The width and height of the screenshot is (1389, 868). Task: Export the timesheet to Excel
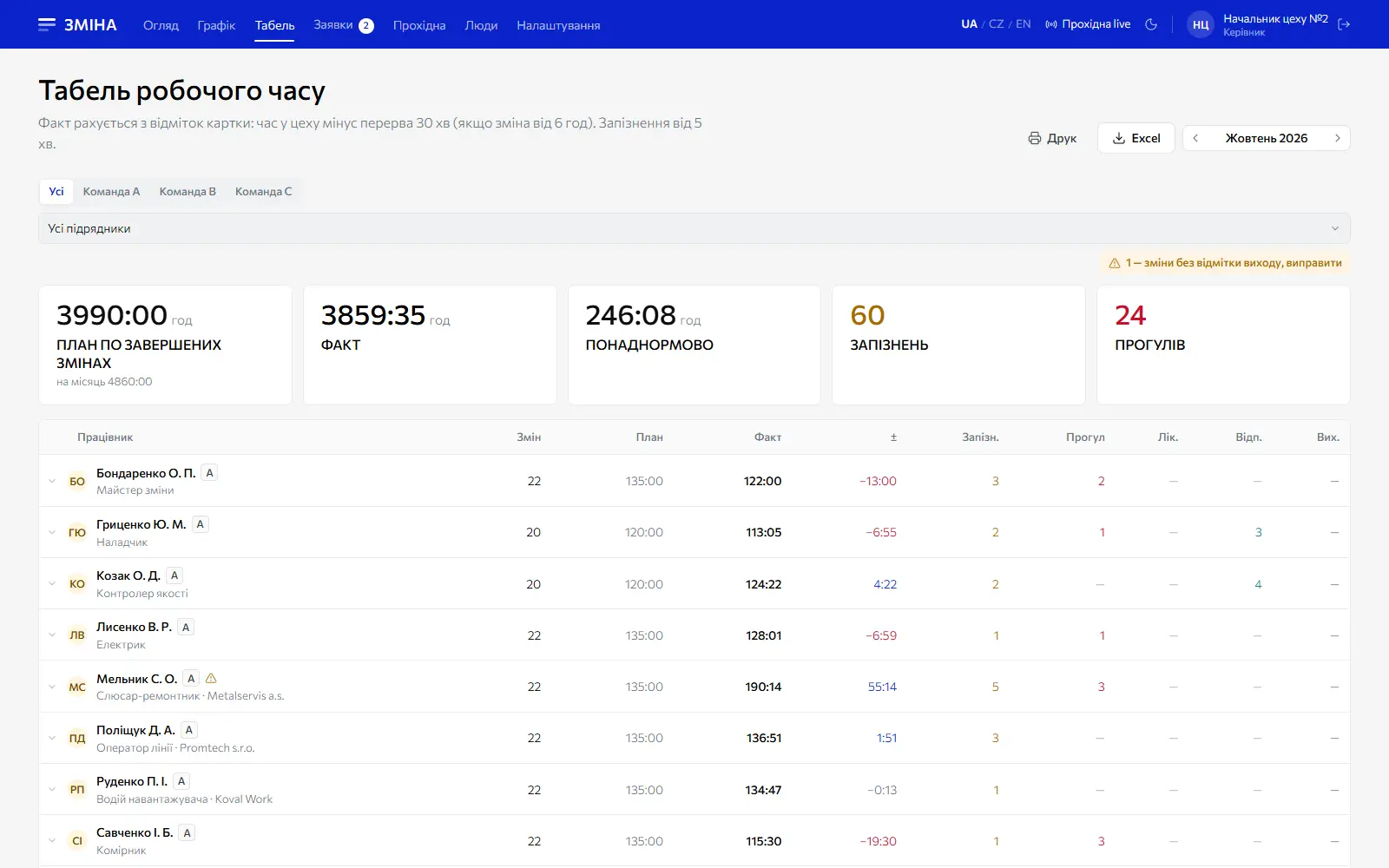[1136, 138]
